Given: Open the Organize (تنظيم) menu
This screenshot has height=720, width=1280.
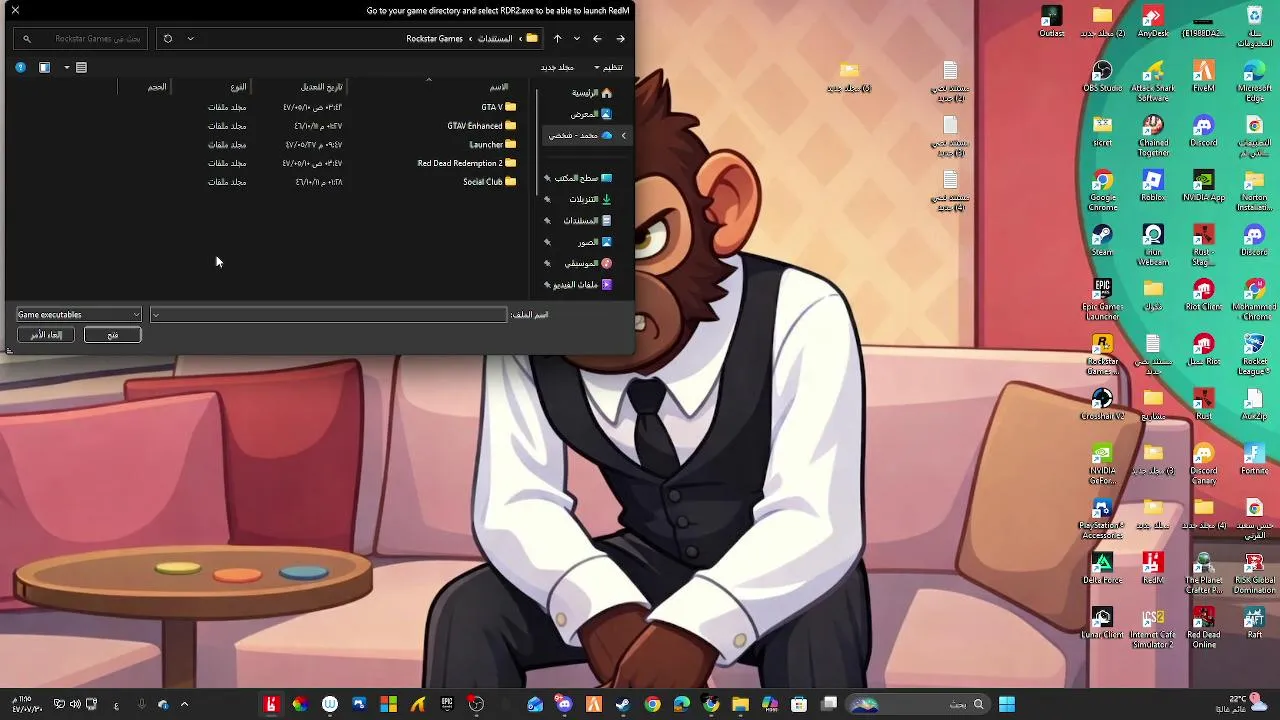Looking at the screenshot, I should (x=608, y=67).
